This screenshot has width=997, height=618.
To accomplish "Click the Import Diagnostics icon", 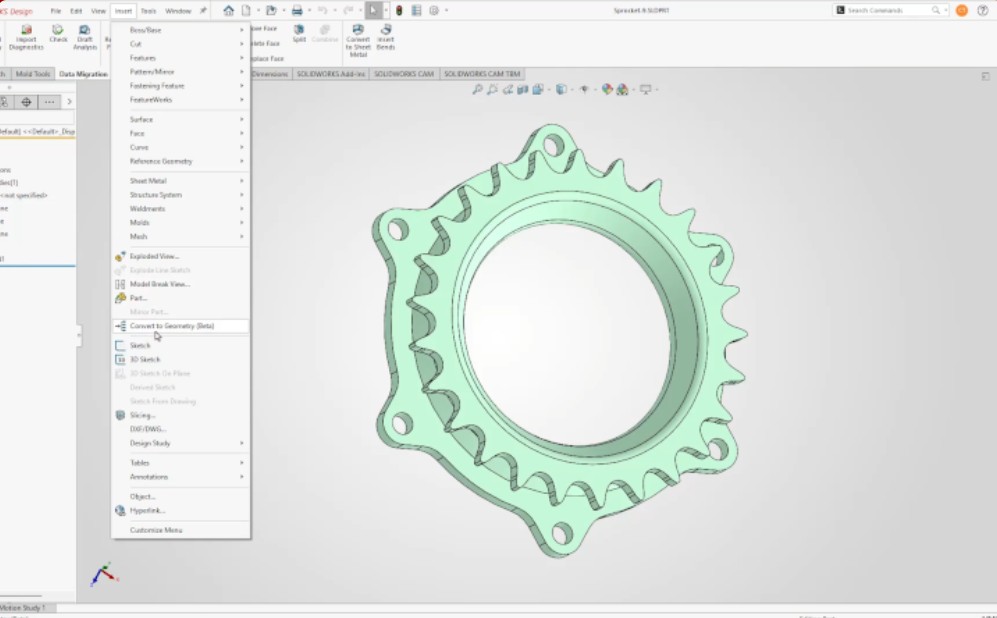I will pos(26,38).
